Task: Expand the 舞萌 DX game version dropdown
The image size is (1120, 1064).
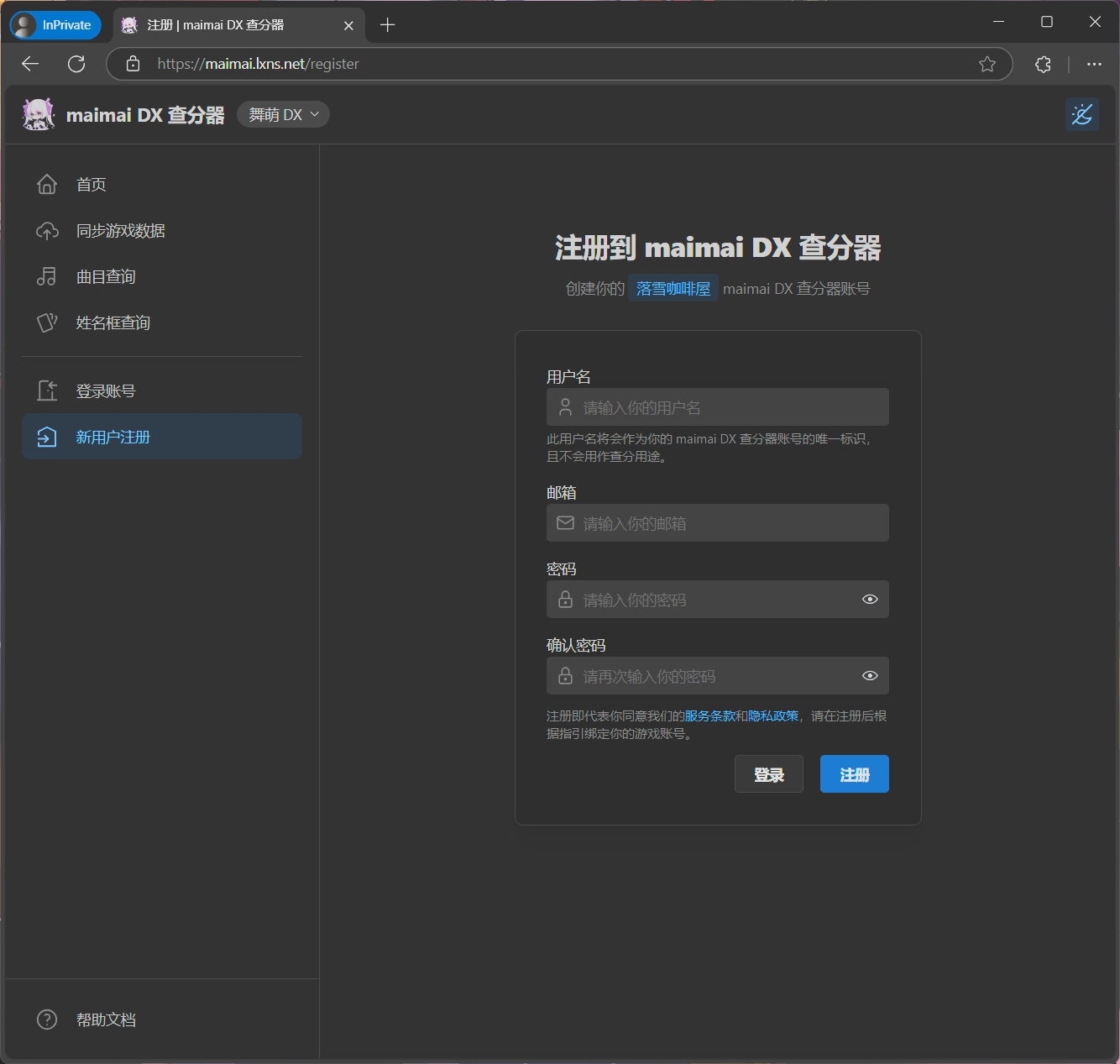Action: (x=284, y=115)
